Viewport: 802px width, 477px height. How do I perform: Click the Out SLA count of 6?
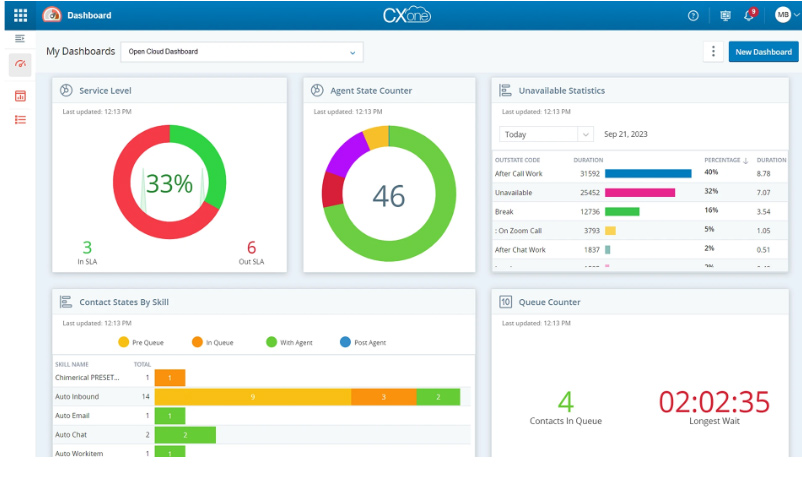click(251, 247)
